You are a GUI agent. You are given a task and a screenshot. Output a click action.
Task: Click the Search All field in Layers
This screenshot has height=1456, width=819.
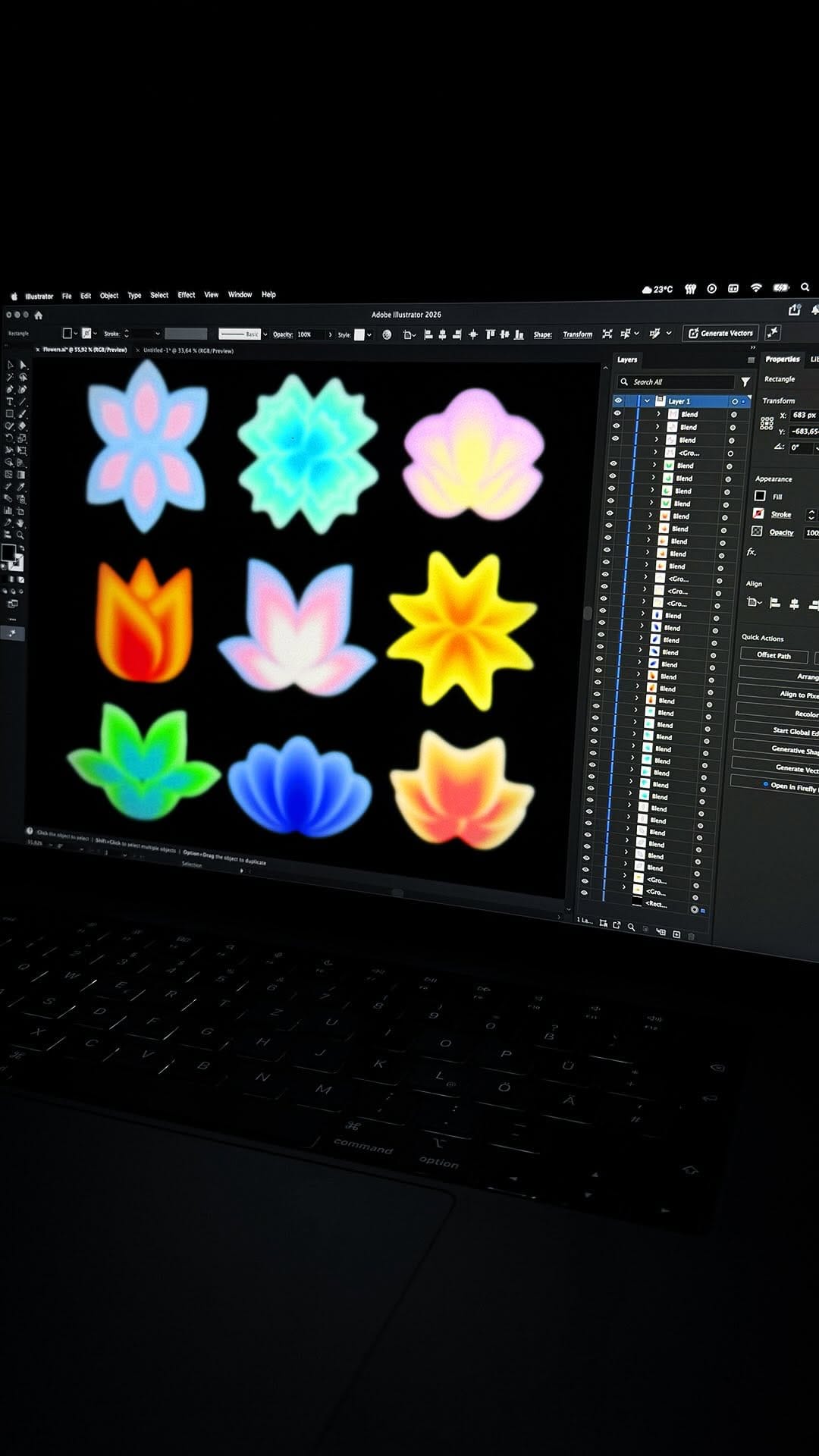pyautogui.click(x=675, y=382)
